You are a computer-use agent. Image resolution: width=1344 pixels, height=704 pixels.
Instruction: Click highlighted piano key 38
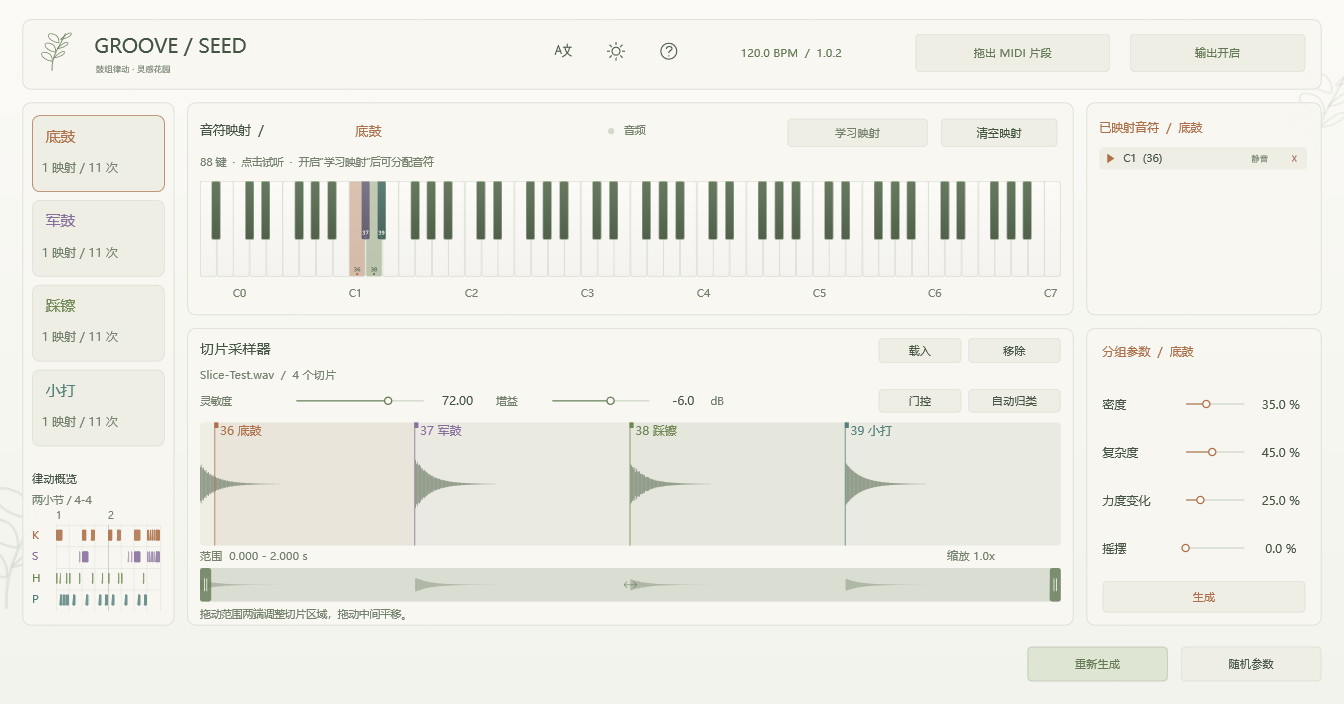(x=374, y=258)
